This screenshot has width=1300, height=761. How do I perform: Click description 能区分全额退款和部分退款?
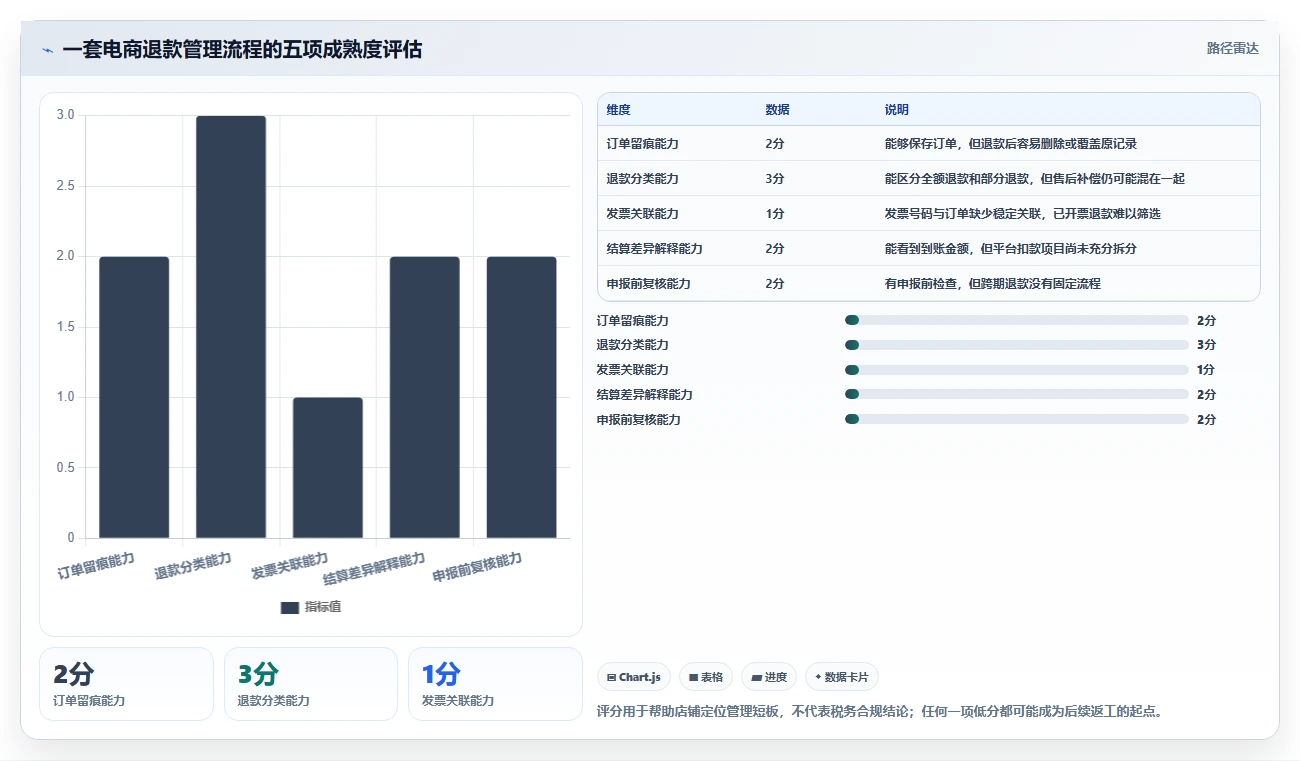[x=956, y=179]
